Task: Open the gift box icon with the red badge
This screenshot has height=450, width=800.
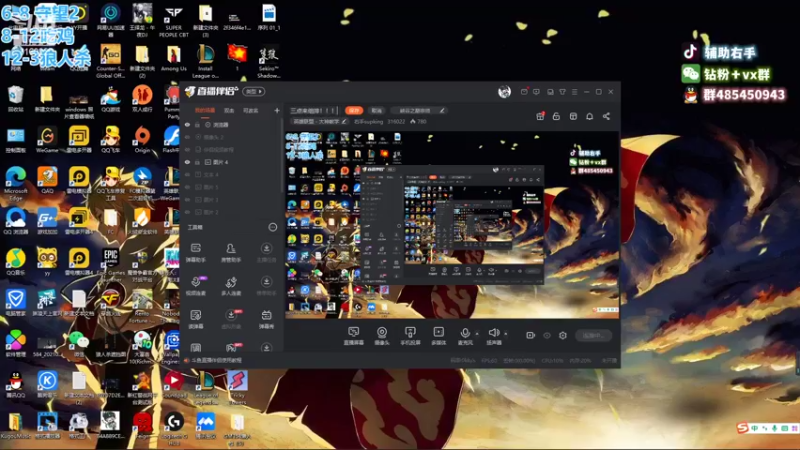Action: pyautogui.click(x=540, y=116)
